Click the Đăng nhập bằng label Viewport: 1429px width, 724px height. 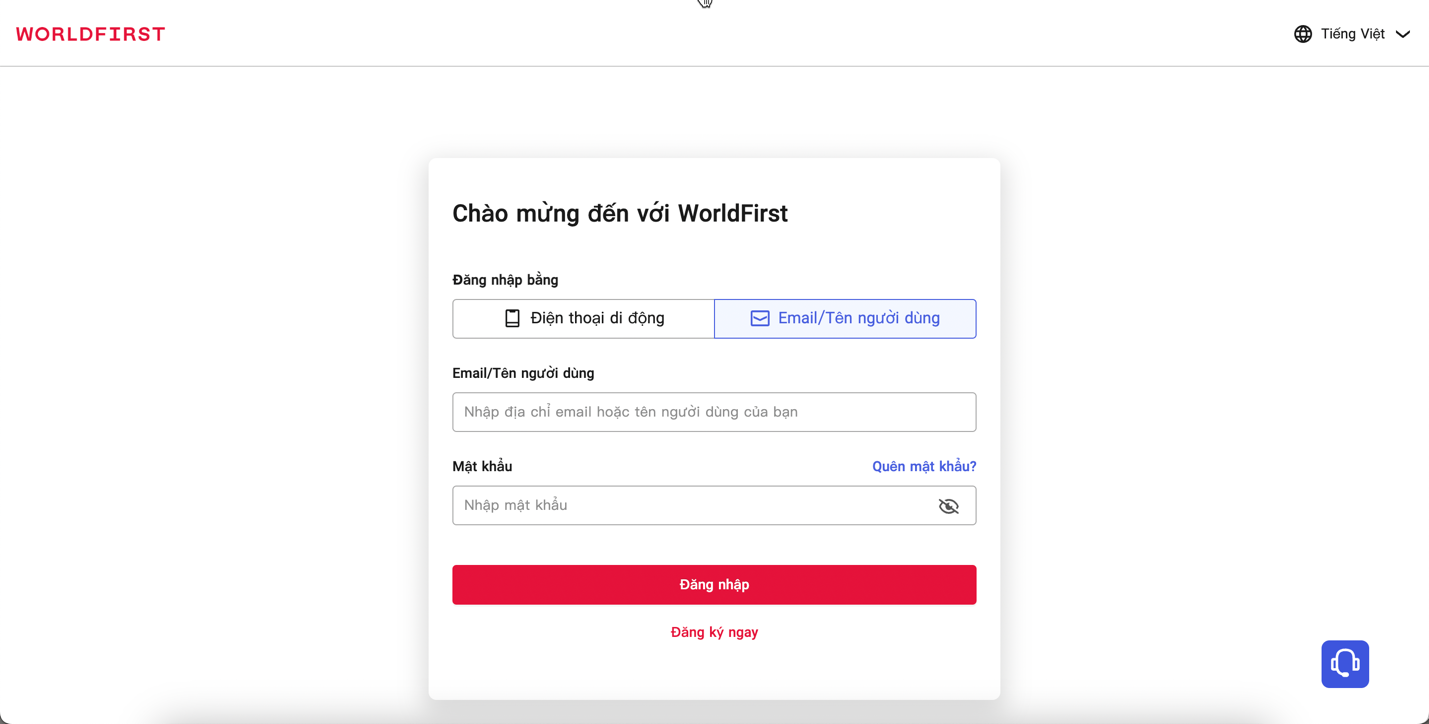tap(505, 280)
